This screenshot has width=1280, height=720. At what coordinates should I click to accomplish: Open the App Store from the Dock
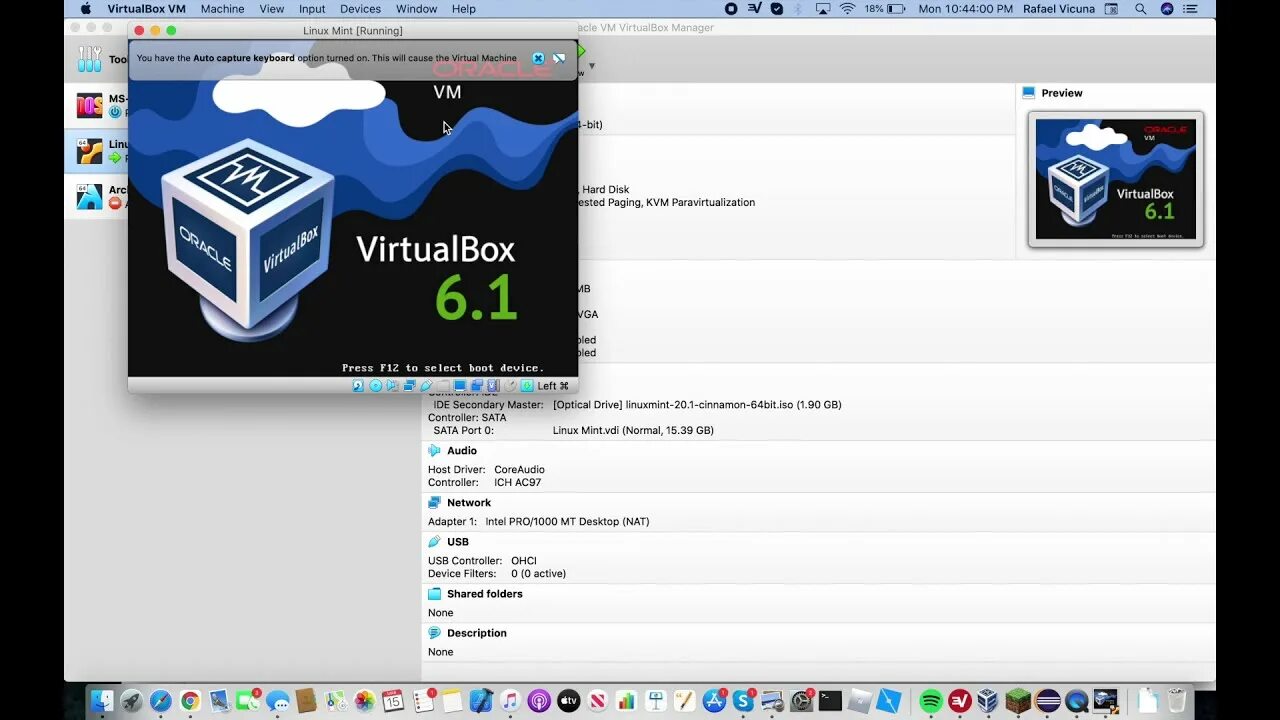click(x=714, y=701)
